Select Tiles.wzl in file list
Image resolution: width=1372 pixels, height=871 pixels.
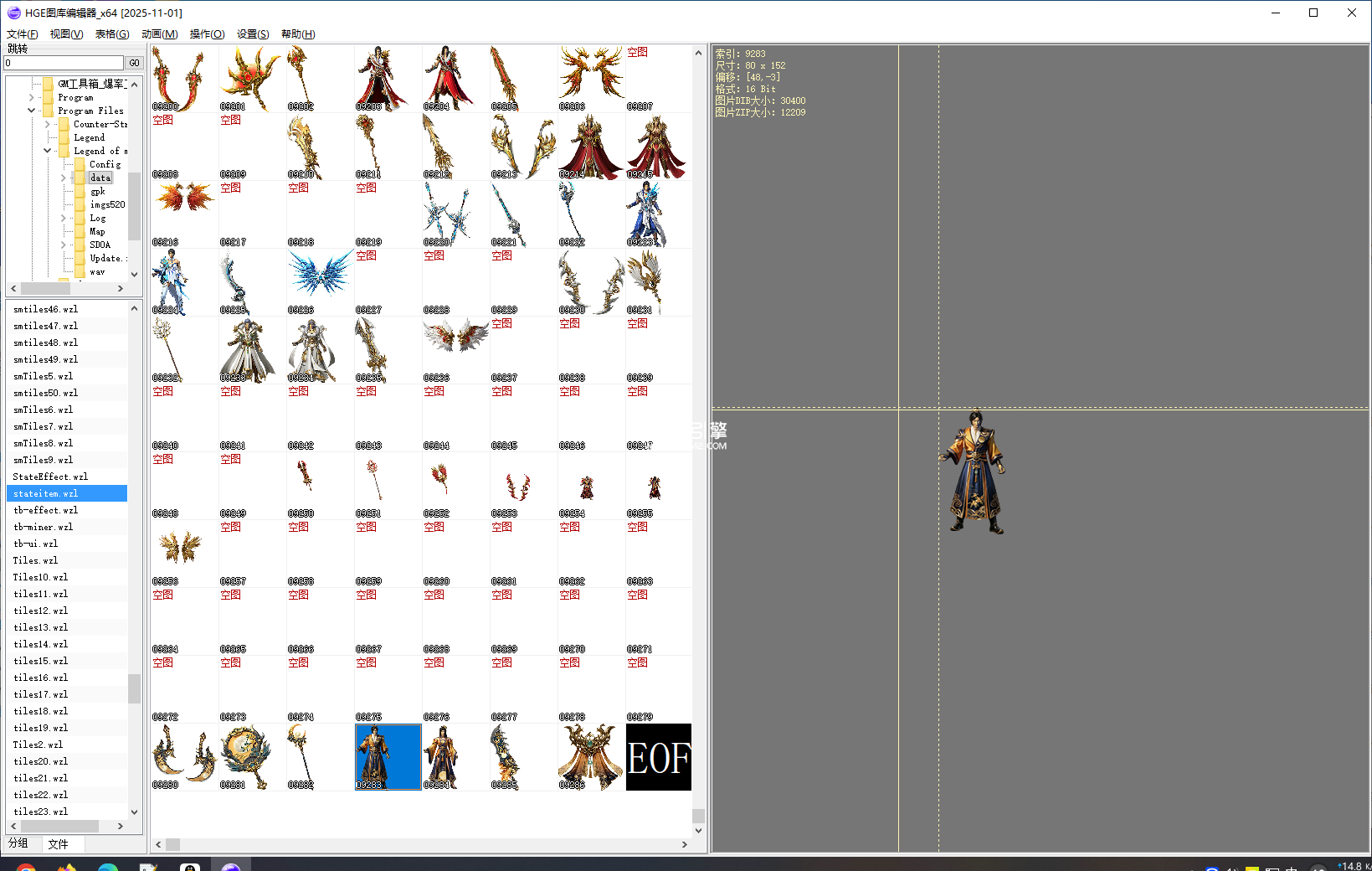point(67,560)
